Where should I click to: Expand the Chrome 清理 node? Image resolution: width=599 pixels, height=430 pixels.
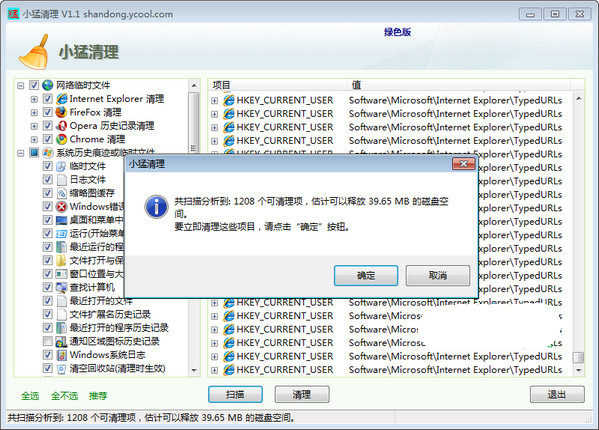(x=34, y=139)
